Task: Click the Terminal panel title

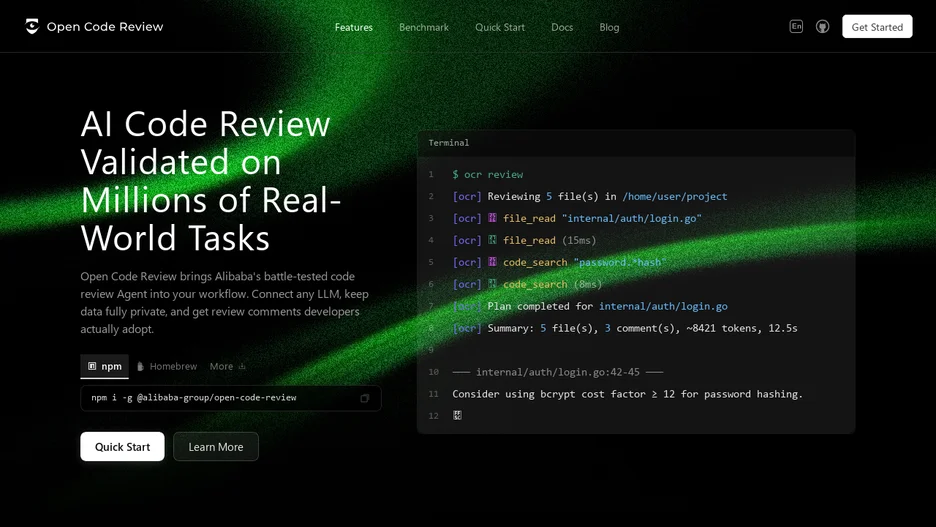Action: click(449, 143)
